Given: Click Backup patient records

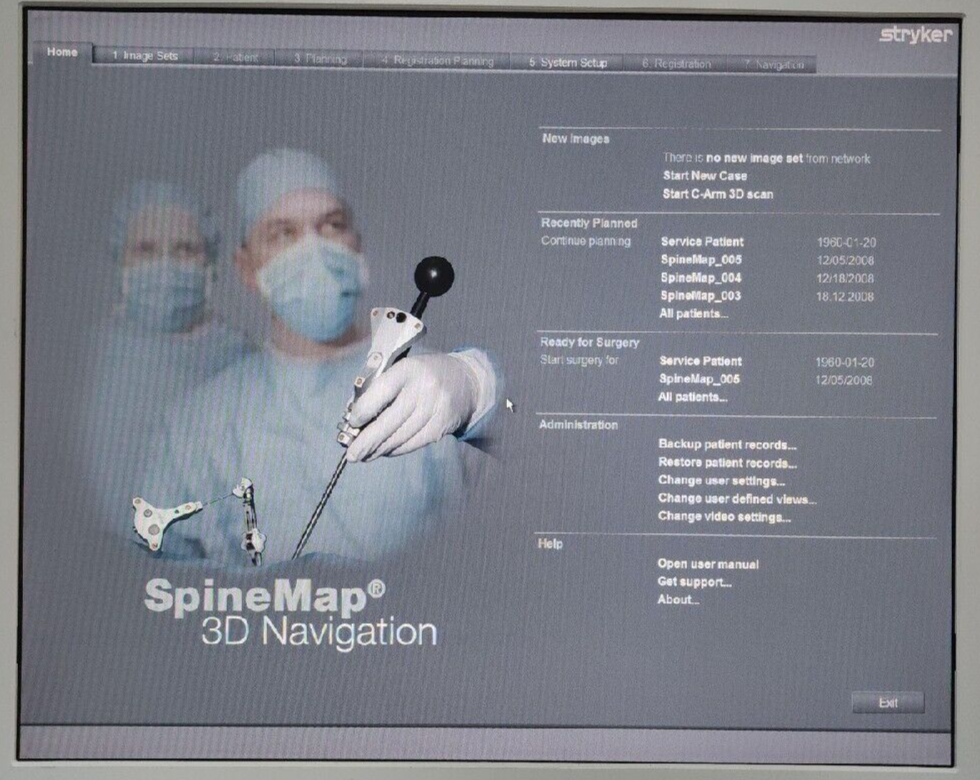Looking at the screenshot, I should [x=727, y=445].
